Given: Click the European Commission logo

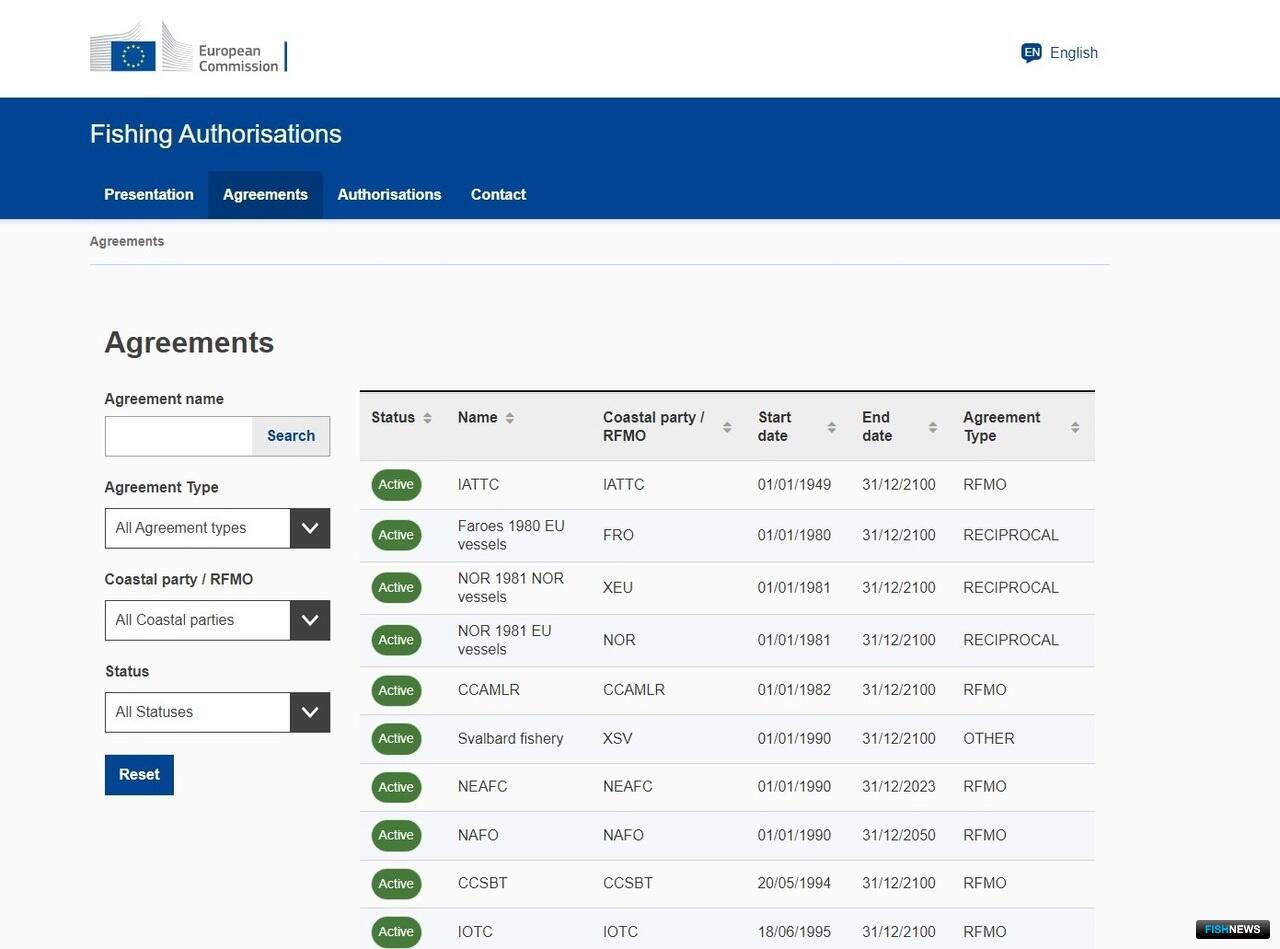Looking at the screenshot, I should coord(188,47).
